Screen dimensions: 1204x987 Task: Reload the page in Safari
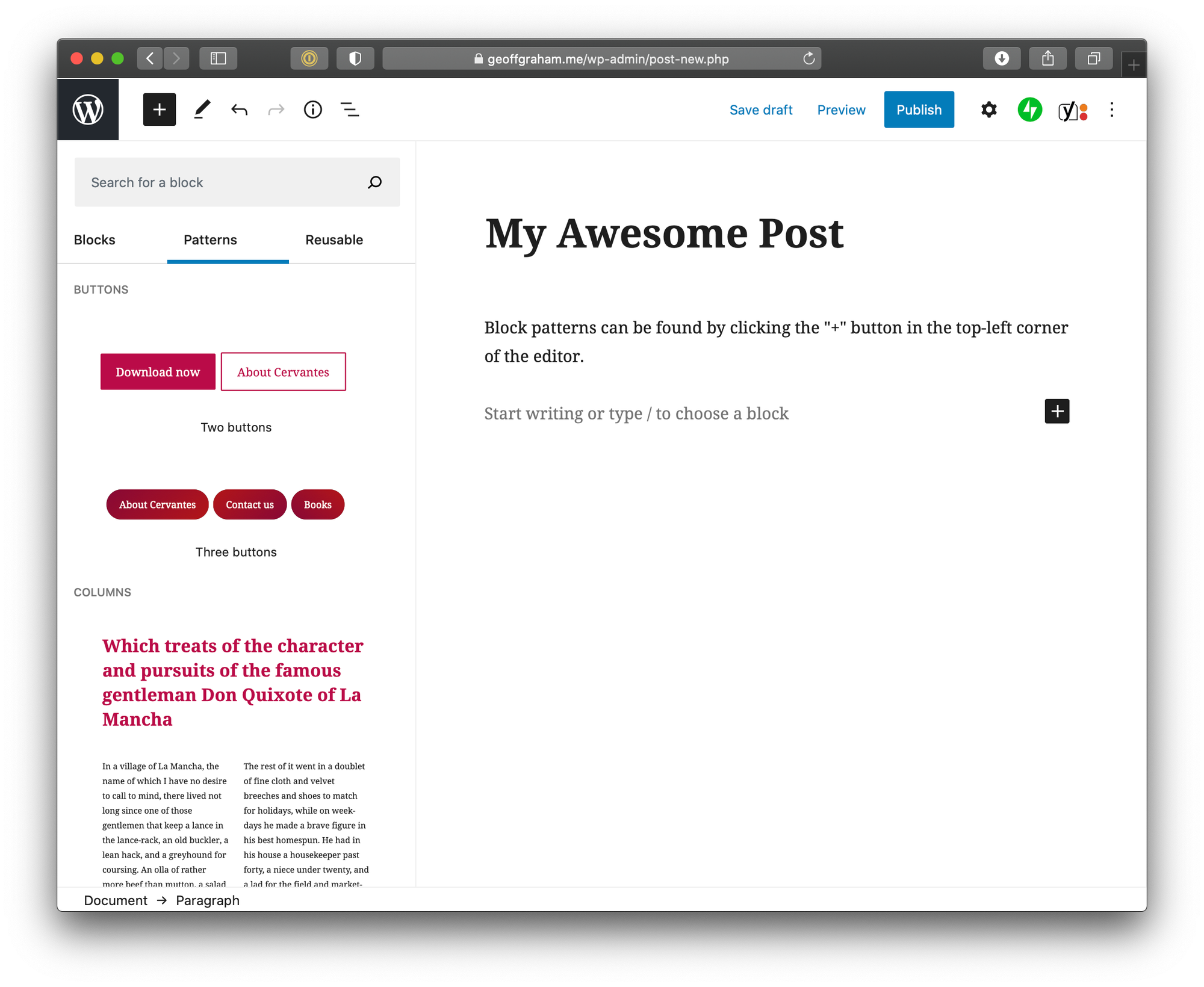pyautogui.click(x=809, y=58)
